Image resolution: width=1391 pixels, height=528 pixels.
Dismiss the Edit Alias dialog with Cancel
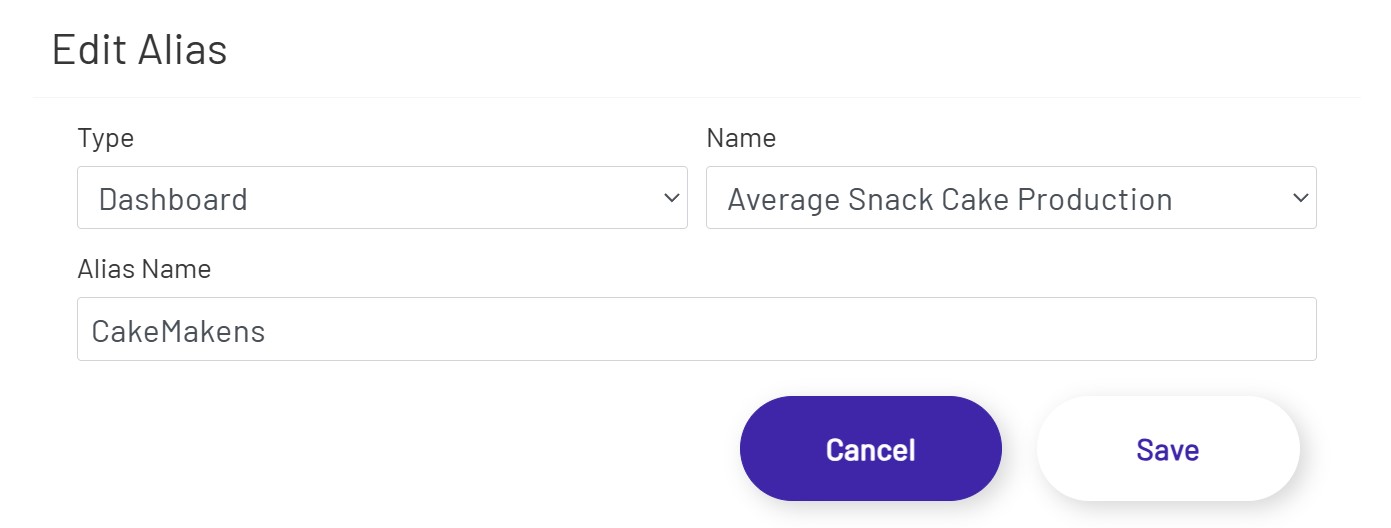pyautogui.click(x=870, y=449)
